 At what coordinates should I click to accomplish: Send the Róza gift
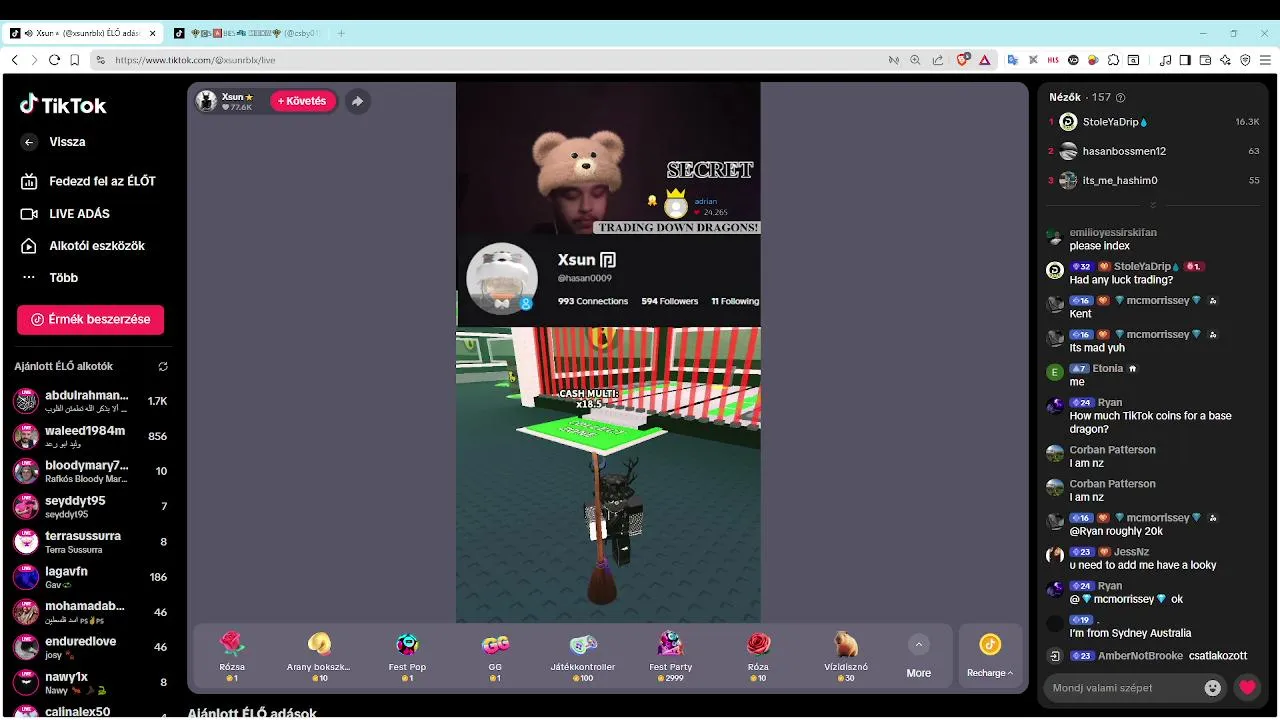coord(758,657)
